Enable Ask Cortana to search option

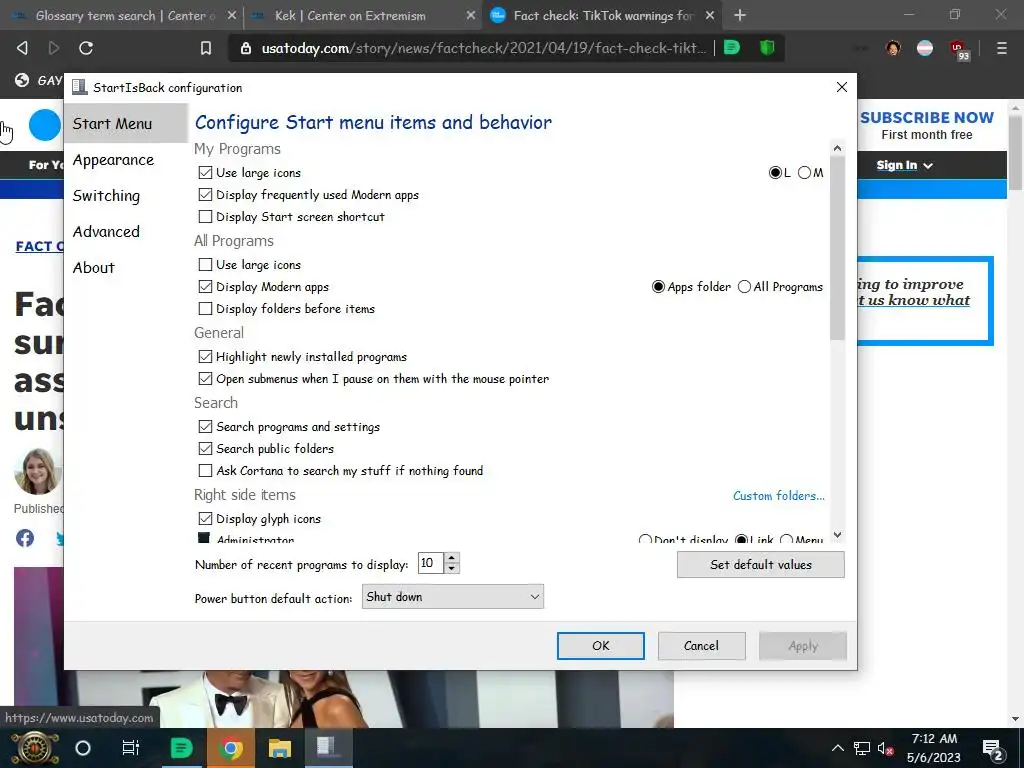click(x=205, y=470)
